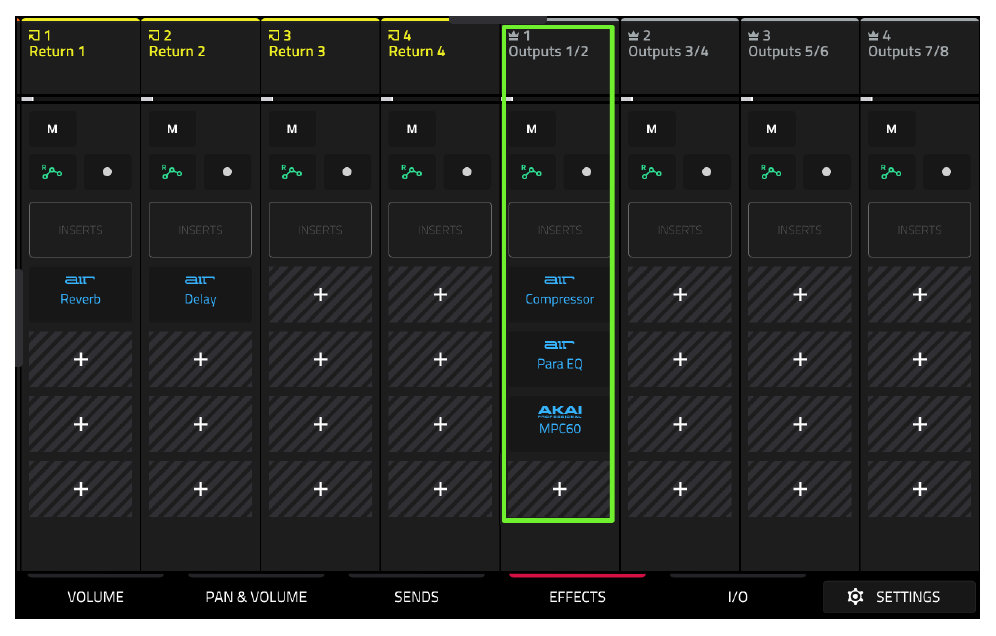The height and width of the screenshot is (636, 996).
Task: Select the Effects tab
Action: click(x=577, y=597)
